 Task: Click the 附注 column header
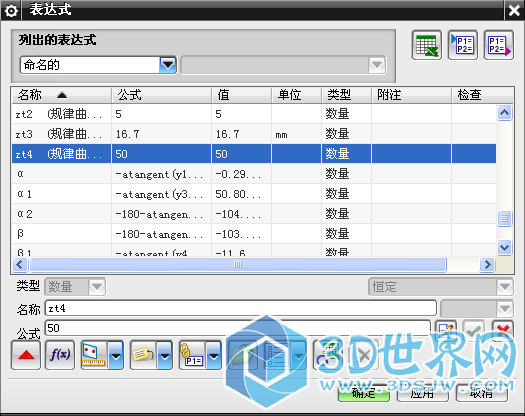click(x=411, y=95)
